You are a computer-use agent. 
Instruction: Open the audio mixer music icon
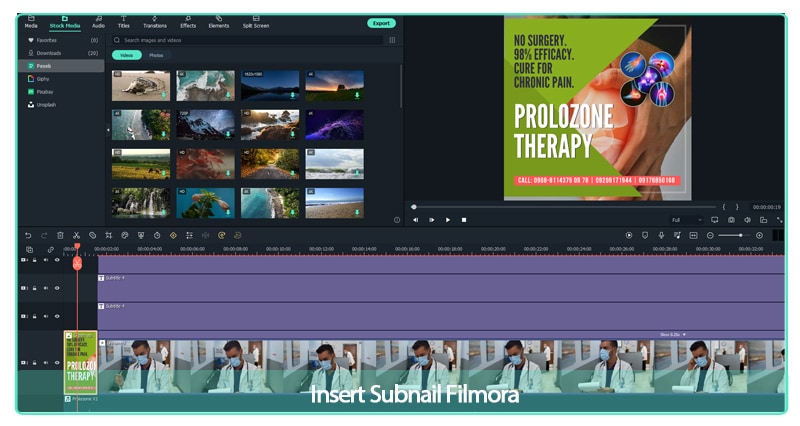(x=677, y=235)
